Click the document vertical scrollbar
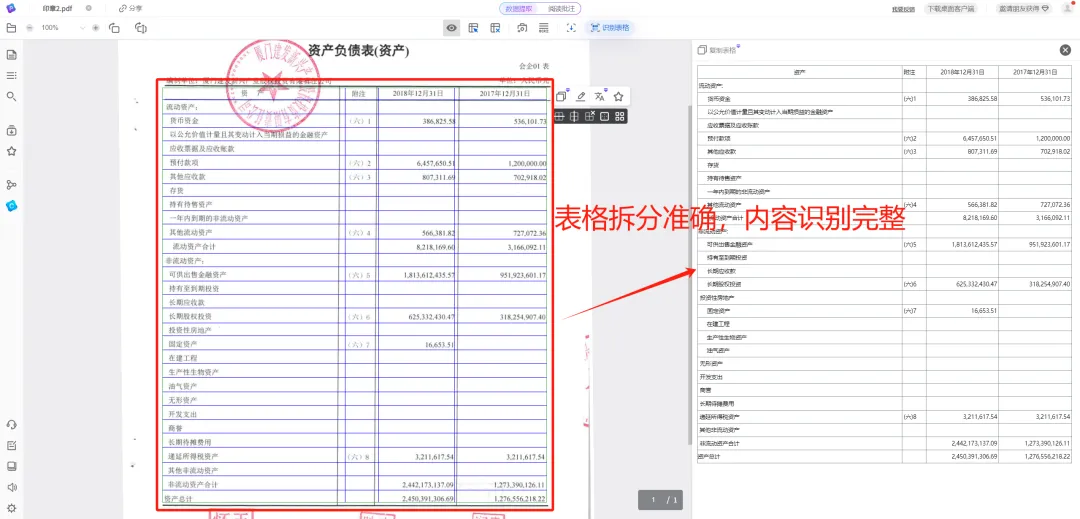Screen dimensions: 1080x519 pos(690,275)
